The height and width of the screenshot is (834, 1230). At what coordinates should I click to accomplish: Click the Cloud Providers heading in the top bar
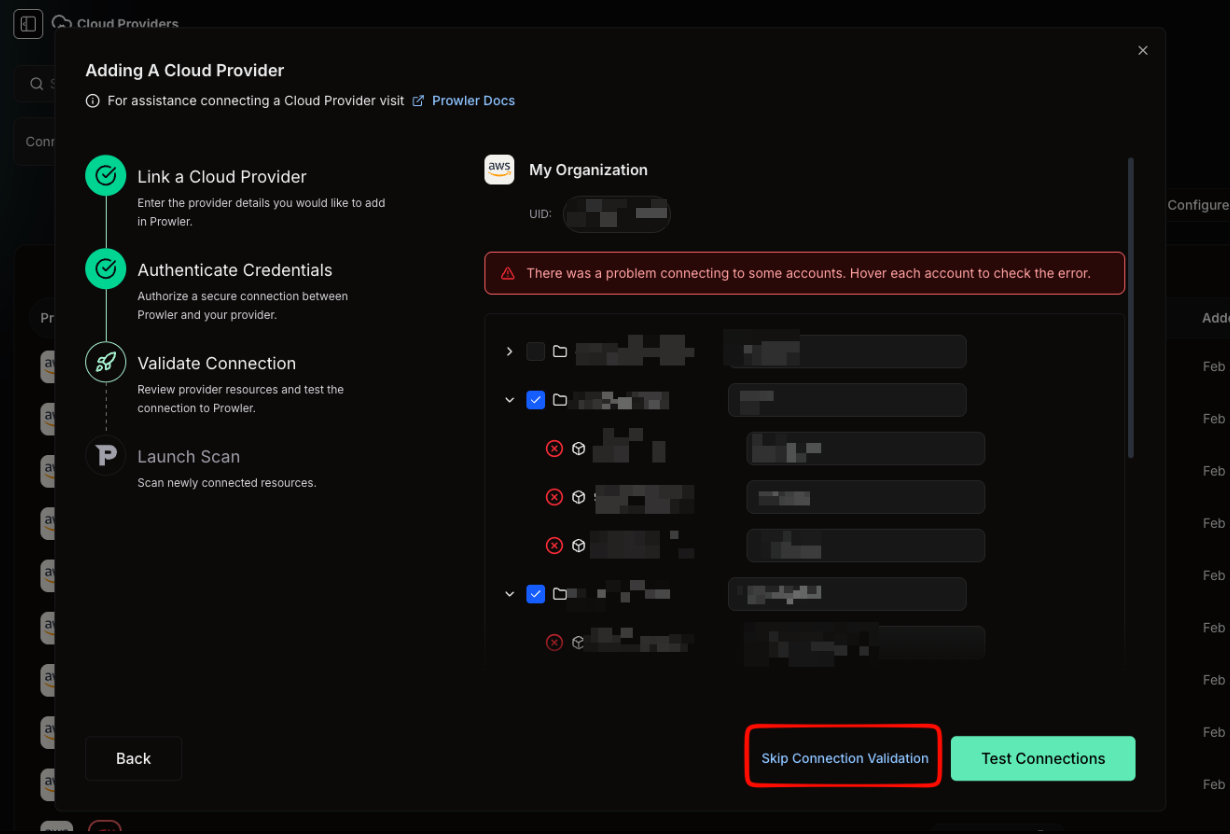coord(128,23)
